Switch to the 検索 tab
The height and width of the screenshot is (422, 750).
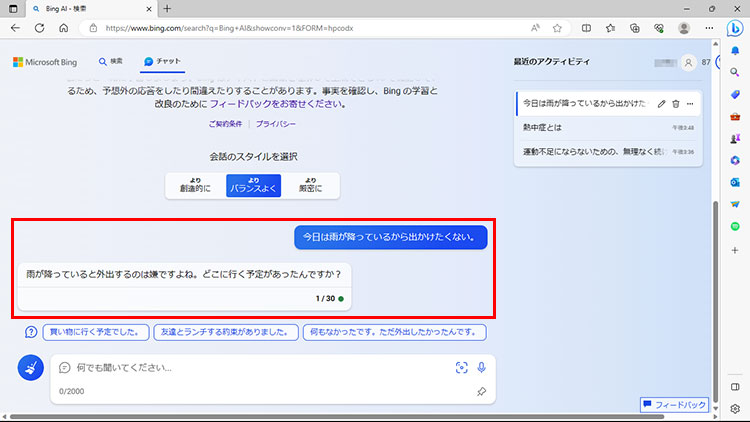tap(111, 62)
